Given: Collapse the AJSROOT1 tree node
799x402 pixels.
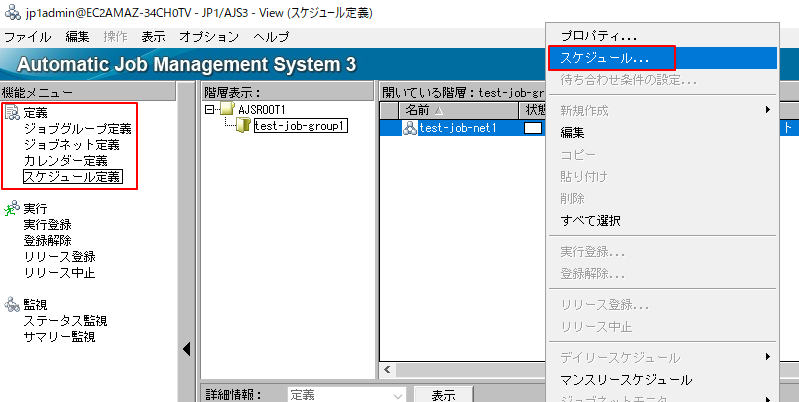Looking at the screenshot, I should pos(209,109).
